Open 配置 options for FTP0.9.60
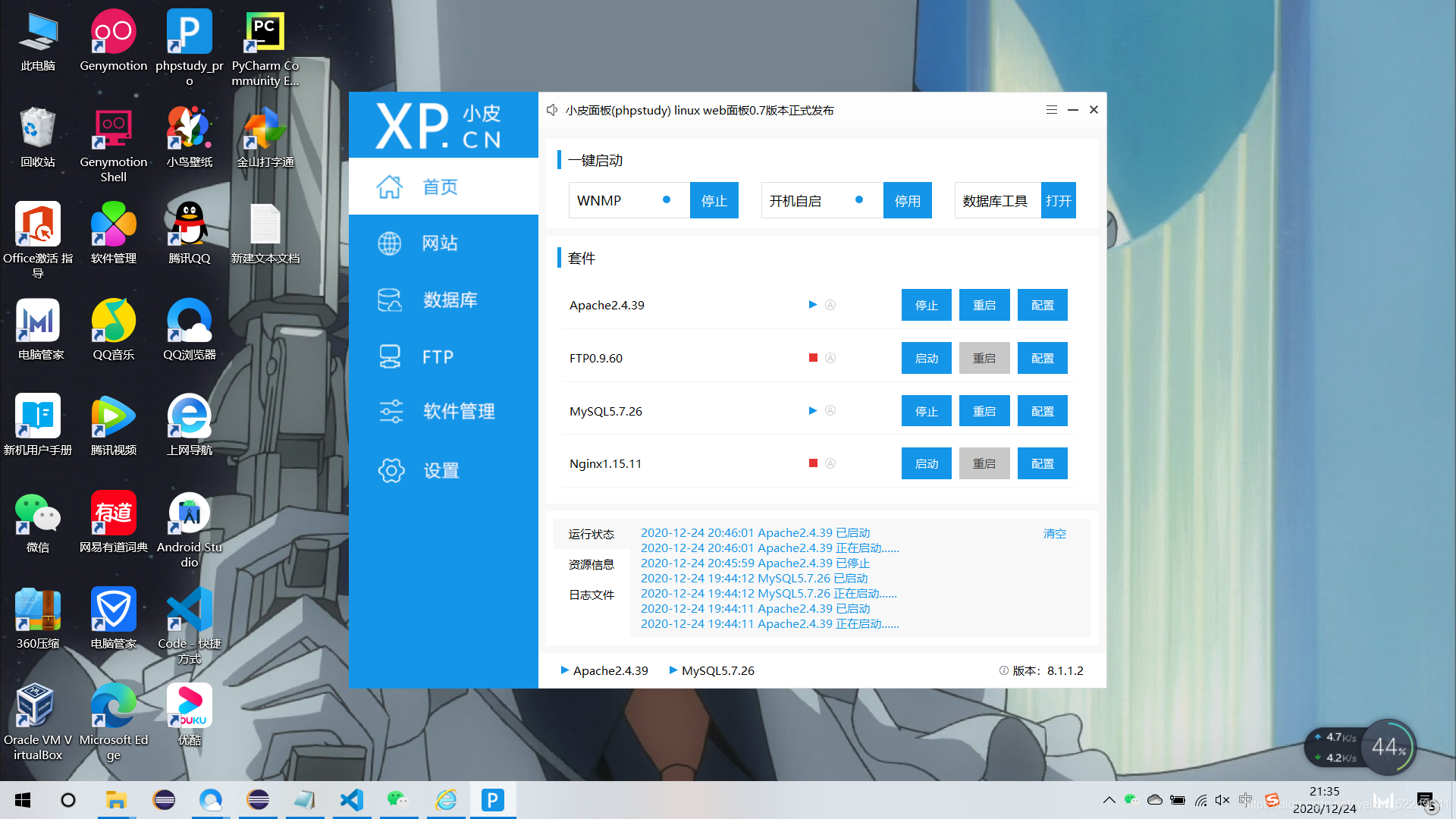This screenshot has height=819, width=1456. pos(1042,358)
